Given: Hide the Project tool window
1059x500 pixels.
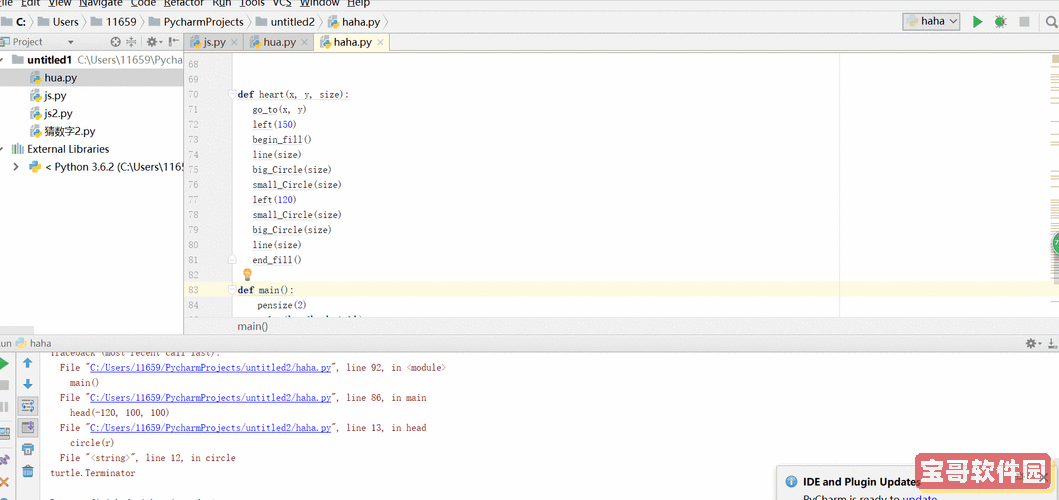Looking at the screenshot, I should tap(174, 42).
